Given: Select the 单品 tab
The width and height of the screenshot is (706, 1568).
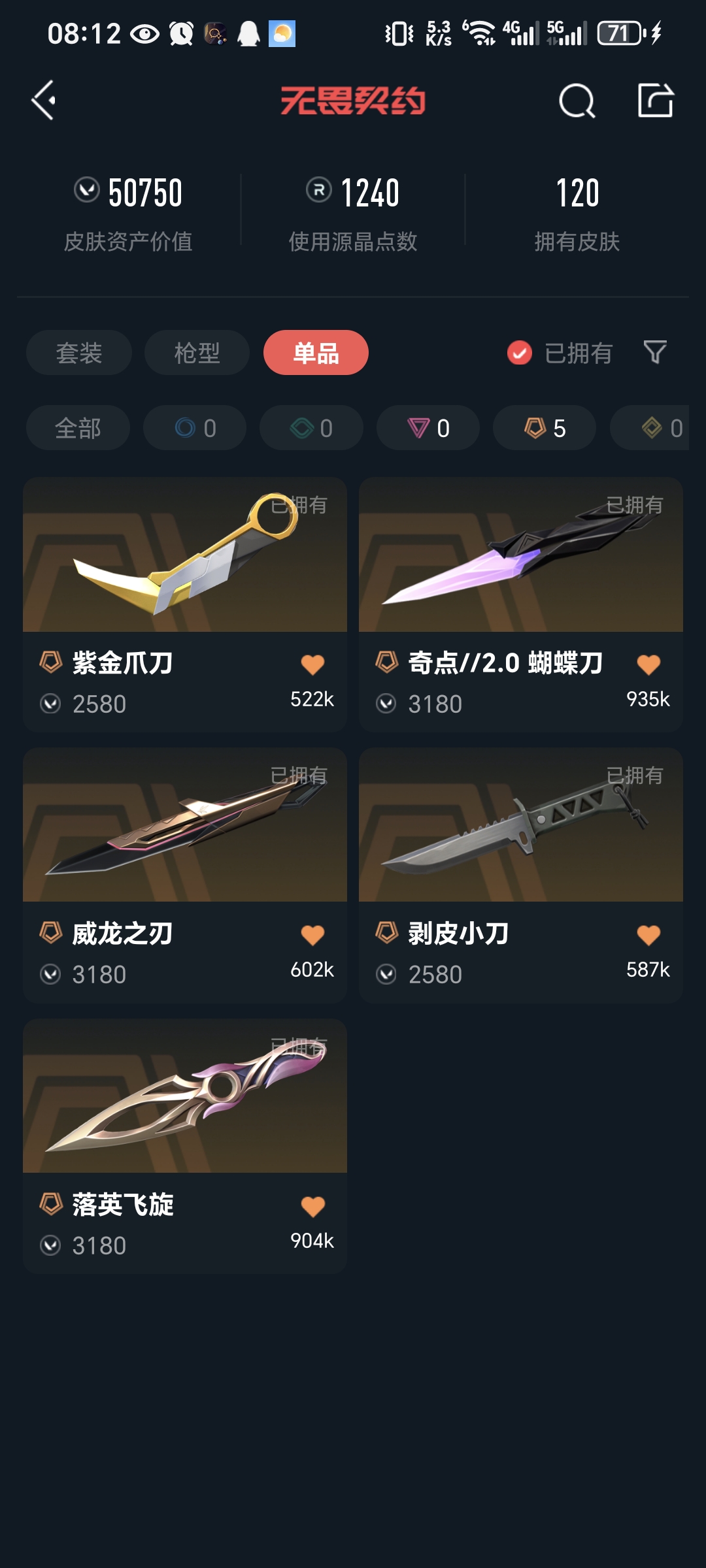Looking at the screenshot, I should [316, 353].
